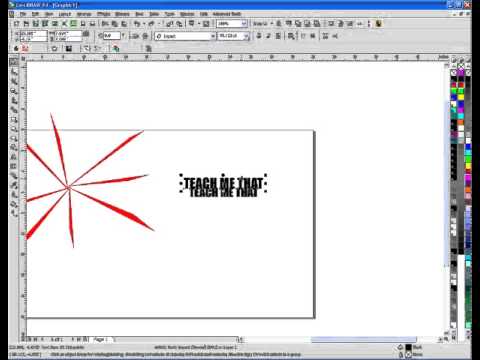The height and width of the screenshot is (360, 480).
Task: Select the Pick tool in the toolbox
Action: click(x=14, y=62)
